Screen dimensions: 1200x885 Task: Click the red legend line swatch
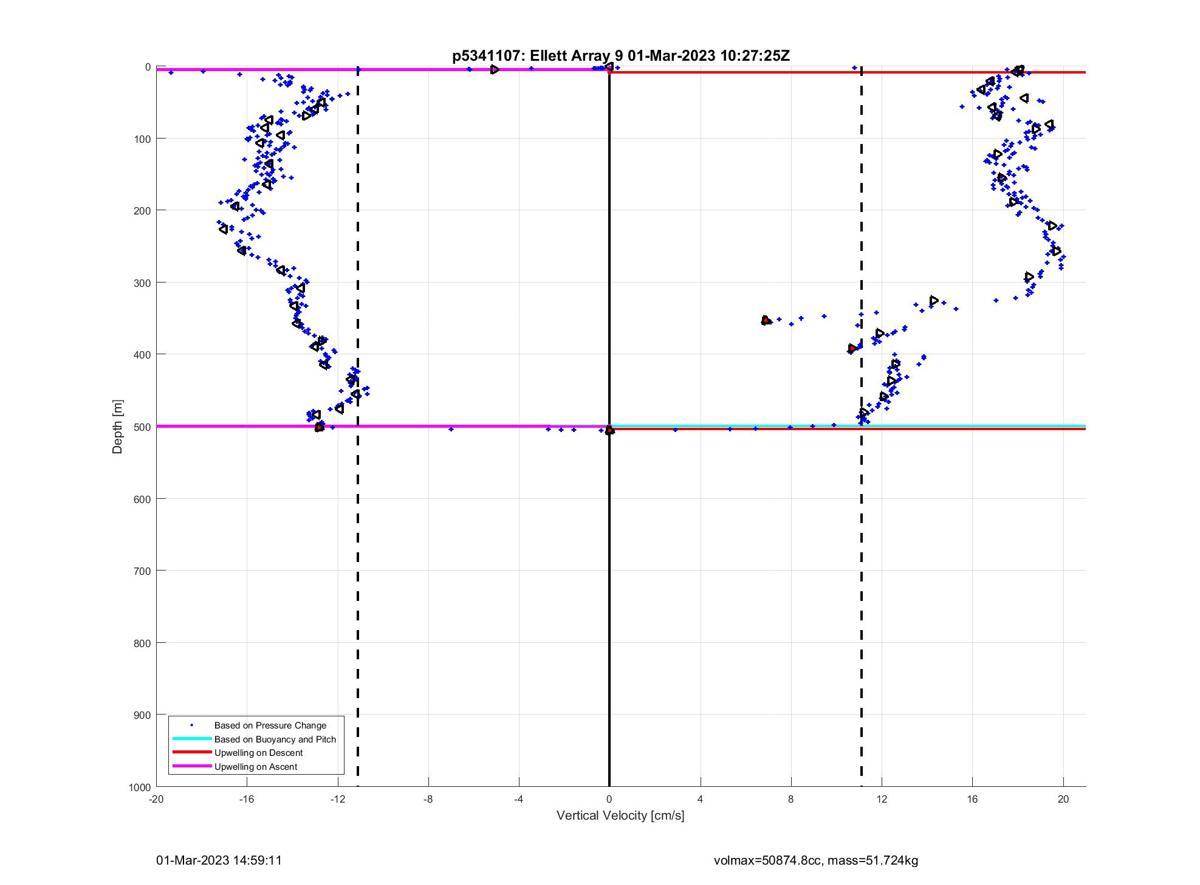(x=191, y=753)
